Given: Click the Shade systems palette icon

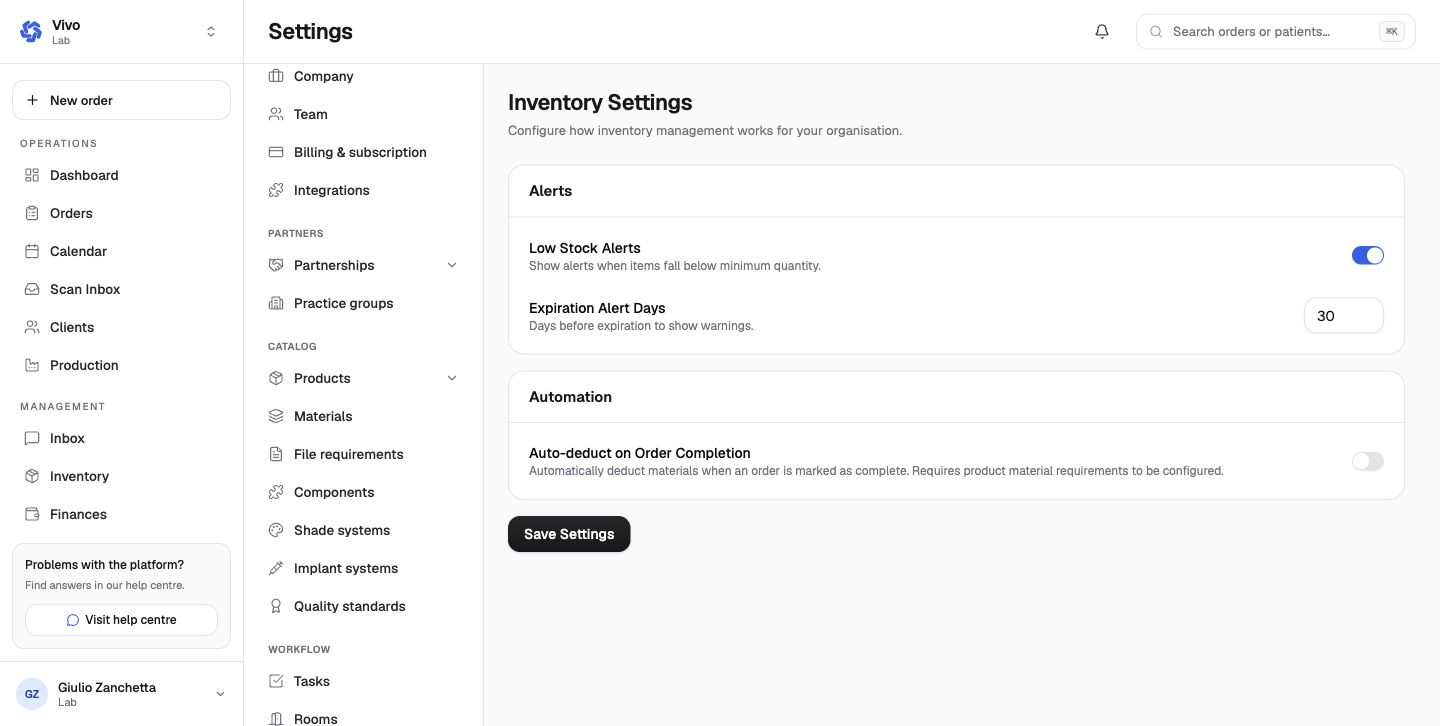Looking at the screenshot, I should pyautogui.click(x=276, y=530).
